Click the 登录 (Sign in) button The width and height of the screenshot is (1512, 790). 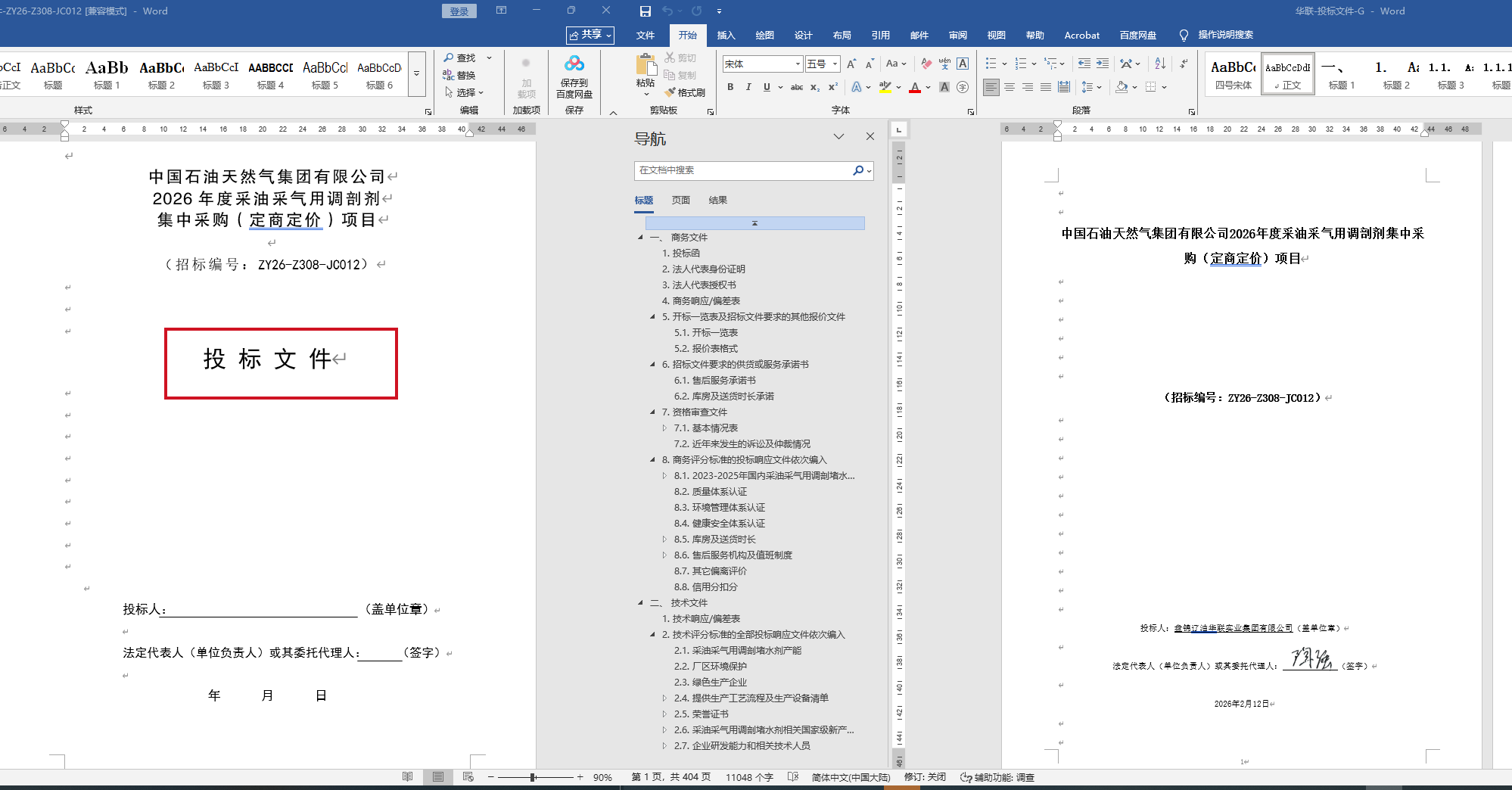[459, 11]
